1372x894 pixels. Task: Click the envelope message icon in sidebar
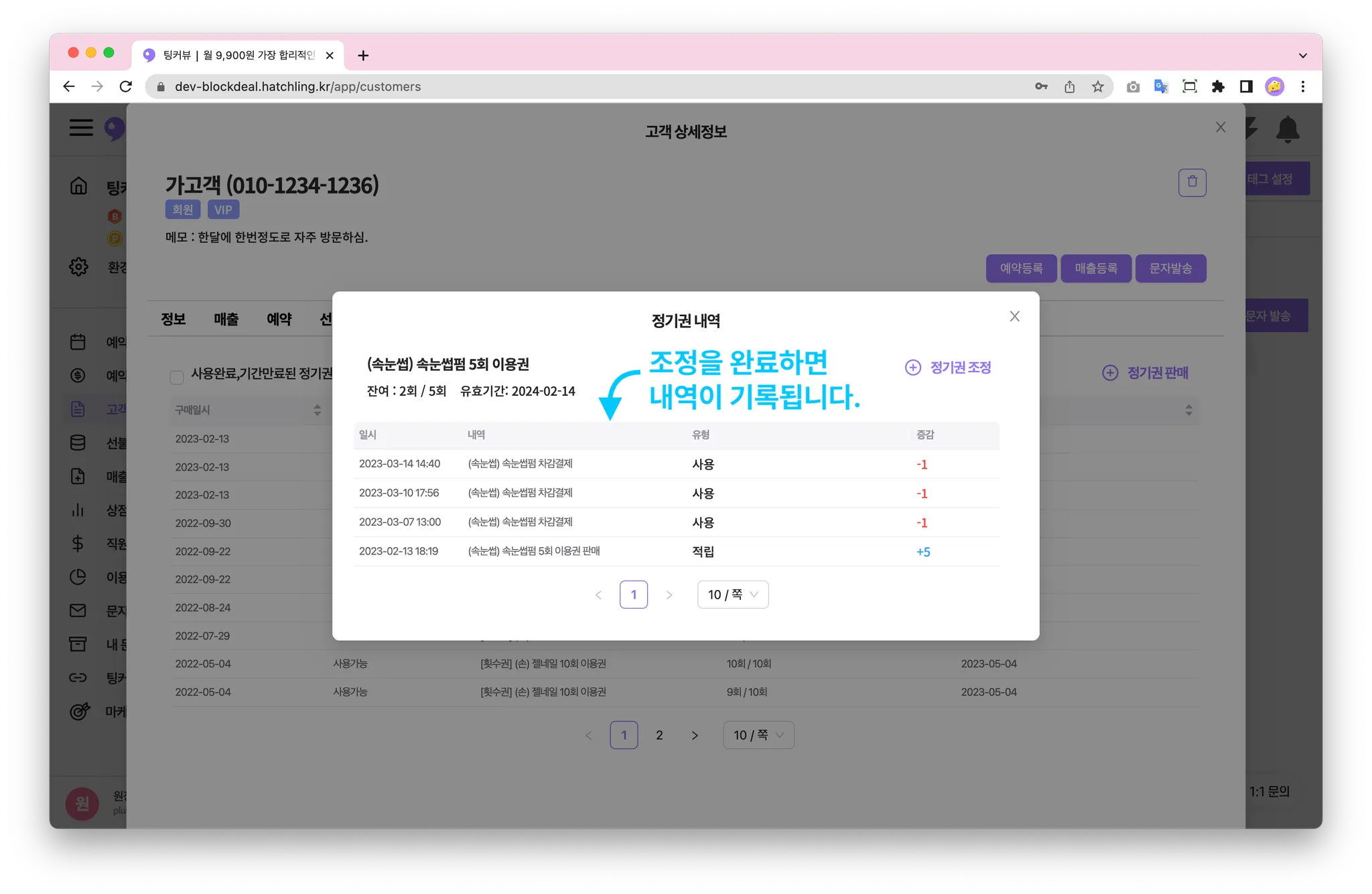point(78,610)
